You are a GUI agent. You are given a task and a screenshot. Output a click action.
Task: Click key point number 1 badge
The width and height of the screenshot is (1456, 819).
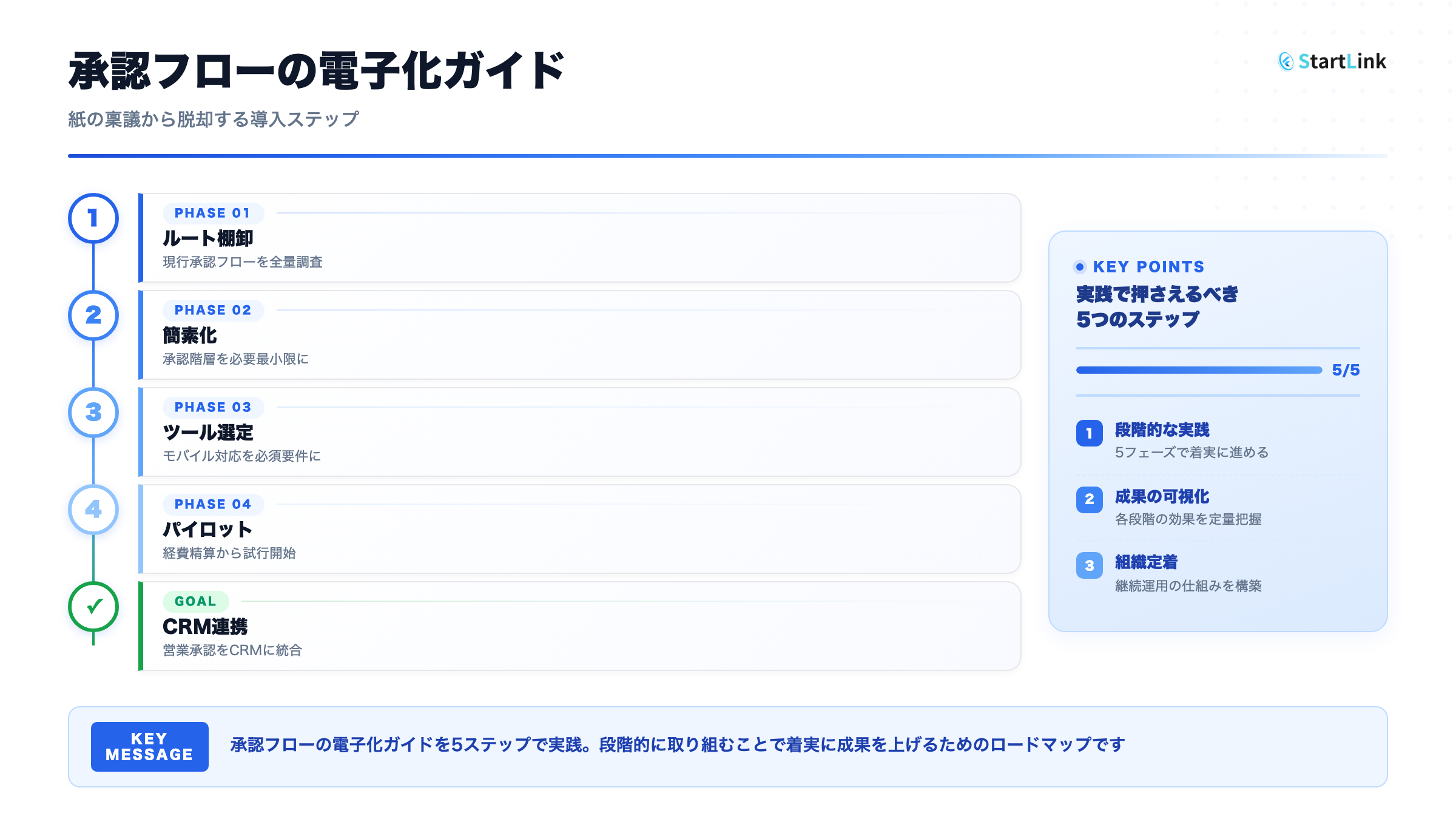coord(1089,433)
